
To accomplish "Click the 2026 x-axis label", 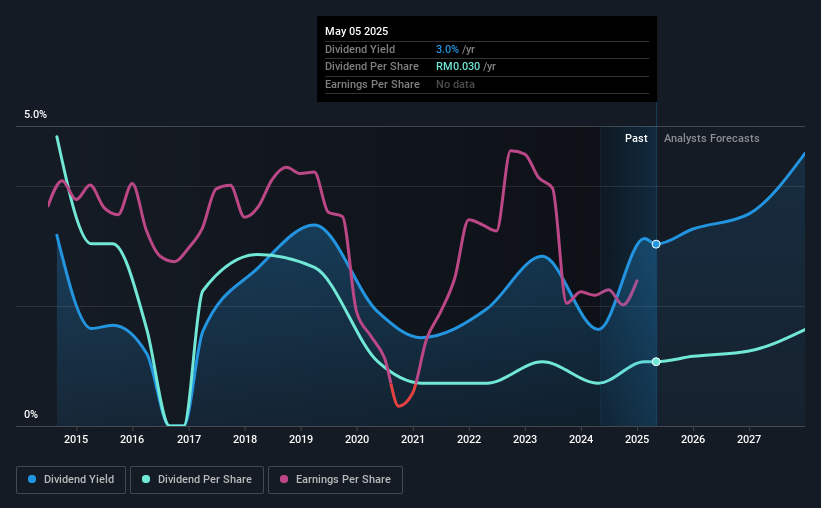I will point(693,439).
